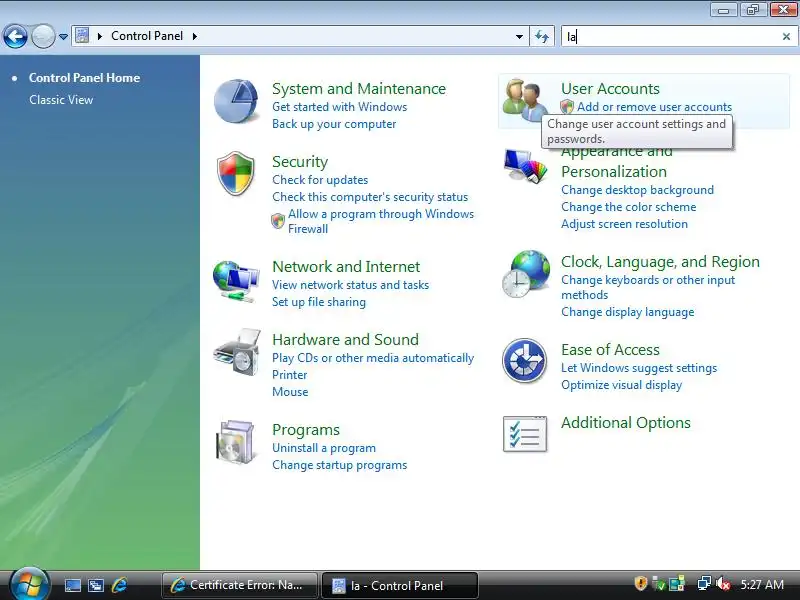Click the Network and Internet globe icon
800x600 pixels.
[x=236, y=281]
